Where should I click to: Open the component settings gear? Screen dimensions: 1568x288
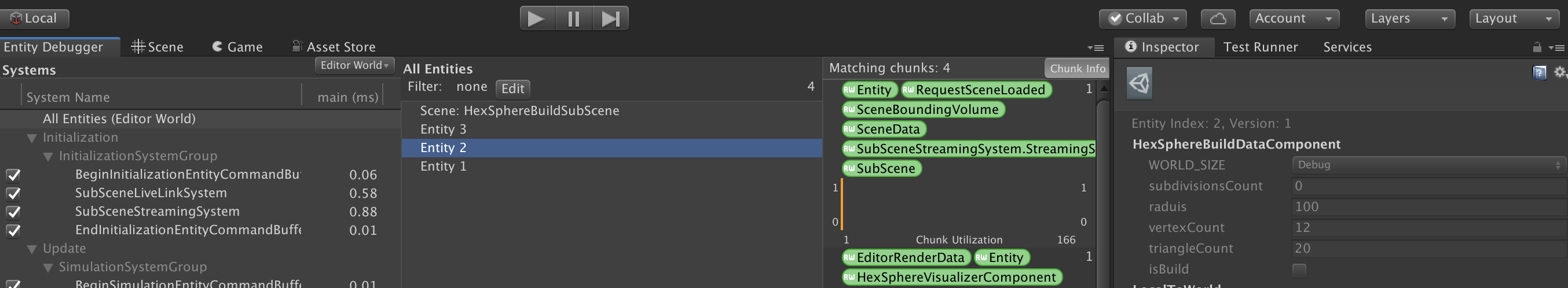pos(1559,73)
